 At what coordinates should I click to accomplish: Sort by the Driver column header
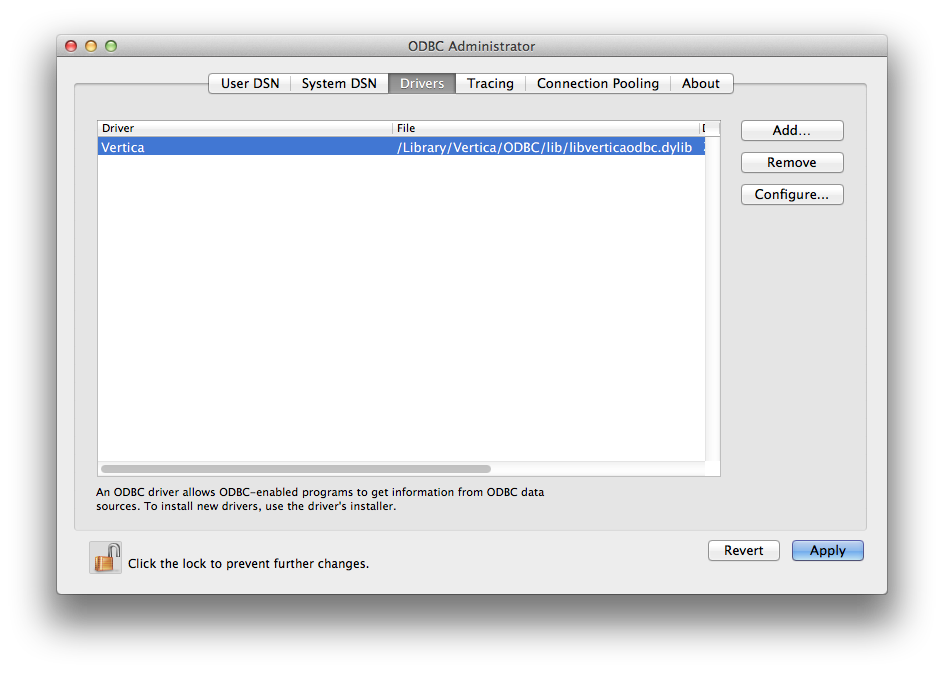coord(244,128)
